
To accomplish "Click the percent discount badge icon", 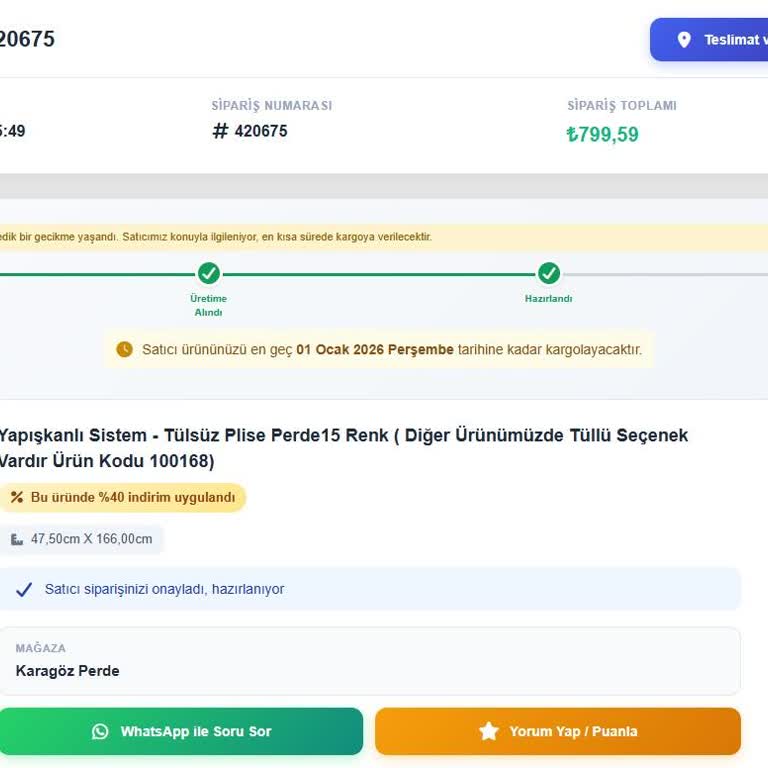I will coord(17,497).
